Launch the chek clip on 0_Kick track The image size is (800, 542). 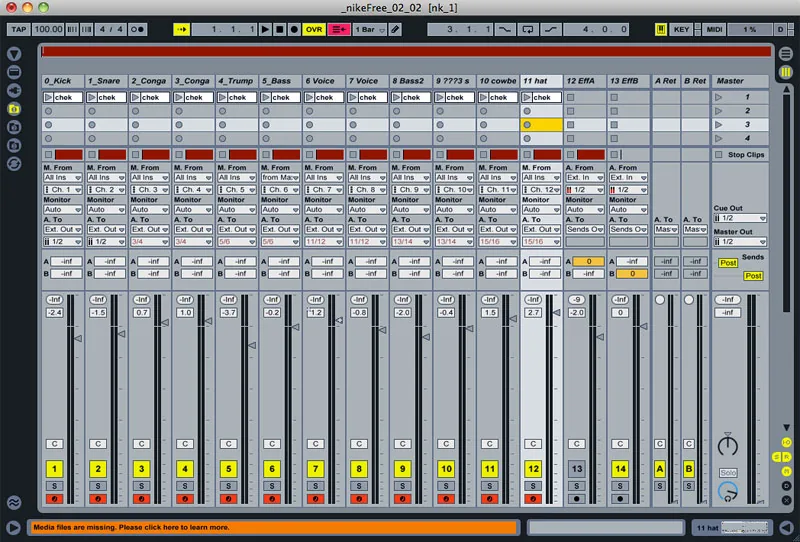coord(48,98)
